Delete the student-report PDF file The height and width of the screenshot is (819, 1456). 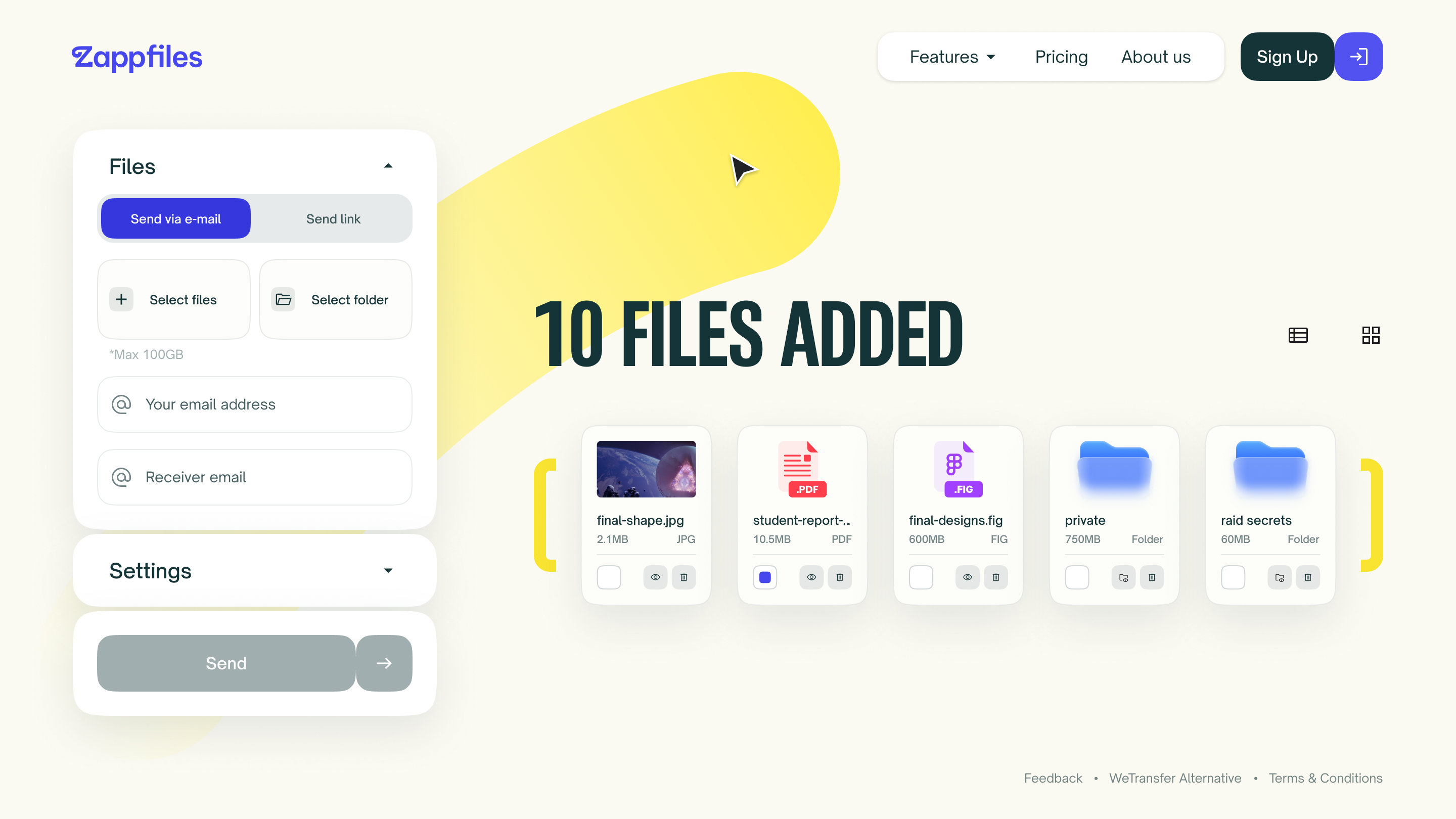[839, 577]
